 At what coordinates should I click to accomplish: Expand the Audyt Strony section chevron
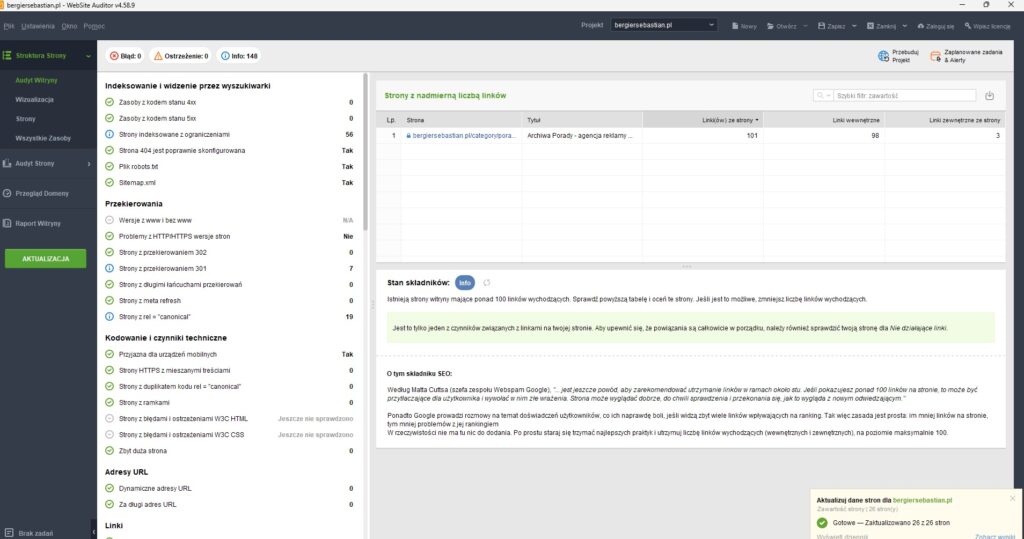[89, 164]
